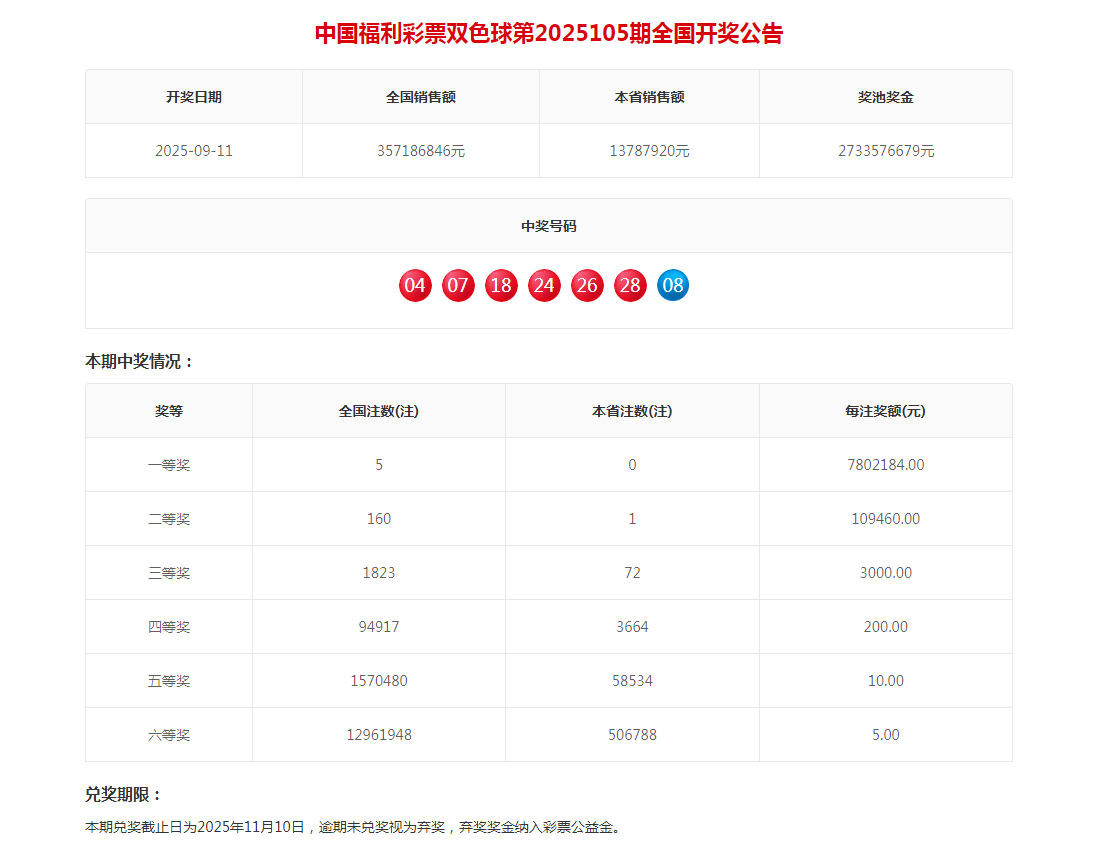Click the 兑奖期限 heading
The height and width of the screenshot is (861, 1096).
(123, 795)
